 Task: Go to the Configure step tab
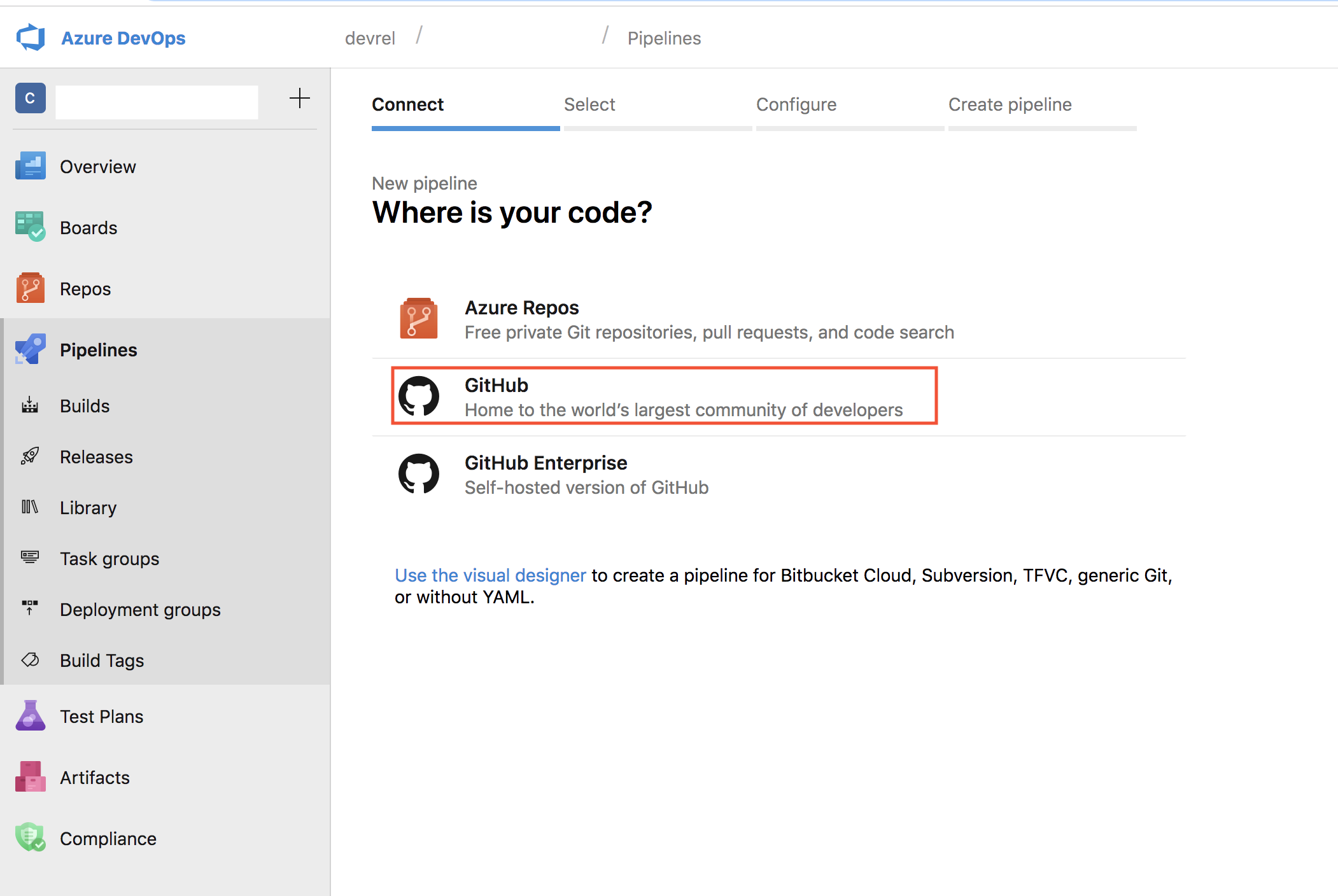(x=796, y=104)
